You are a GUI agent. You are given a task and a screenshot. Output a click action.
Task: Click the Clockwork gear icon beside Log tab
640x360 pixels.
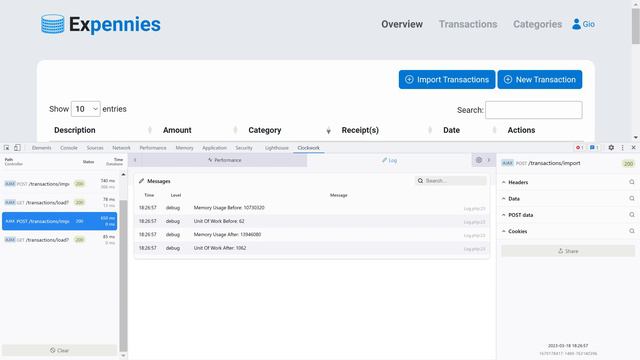[x=479, y=160]
